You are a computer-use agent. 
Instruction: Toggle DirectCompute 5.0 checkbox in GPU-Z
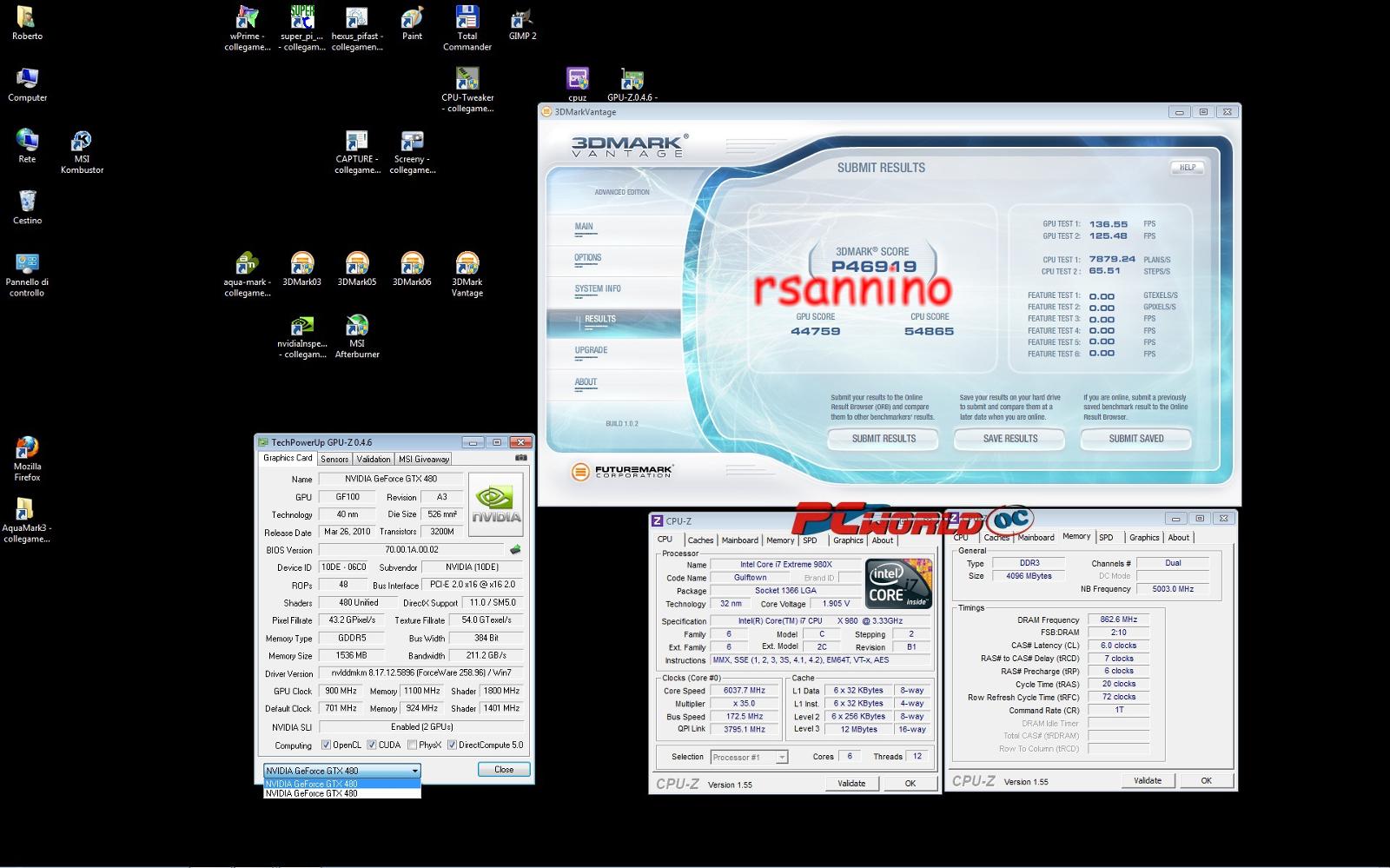[x=452, y=745]
